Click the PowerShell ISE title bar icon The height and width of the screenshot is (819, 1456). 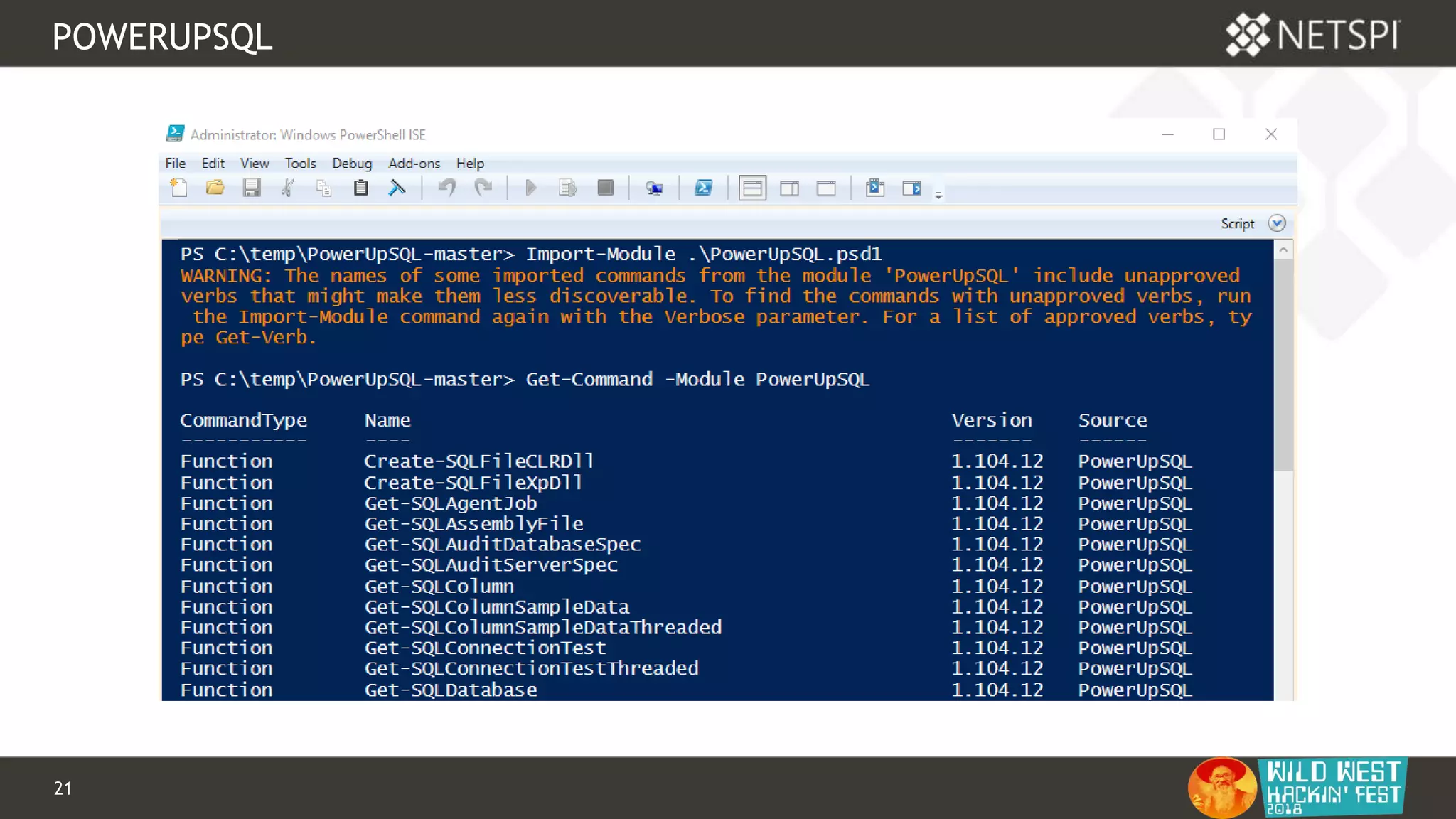175,134
